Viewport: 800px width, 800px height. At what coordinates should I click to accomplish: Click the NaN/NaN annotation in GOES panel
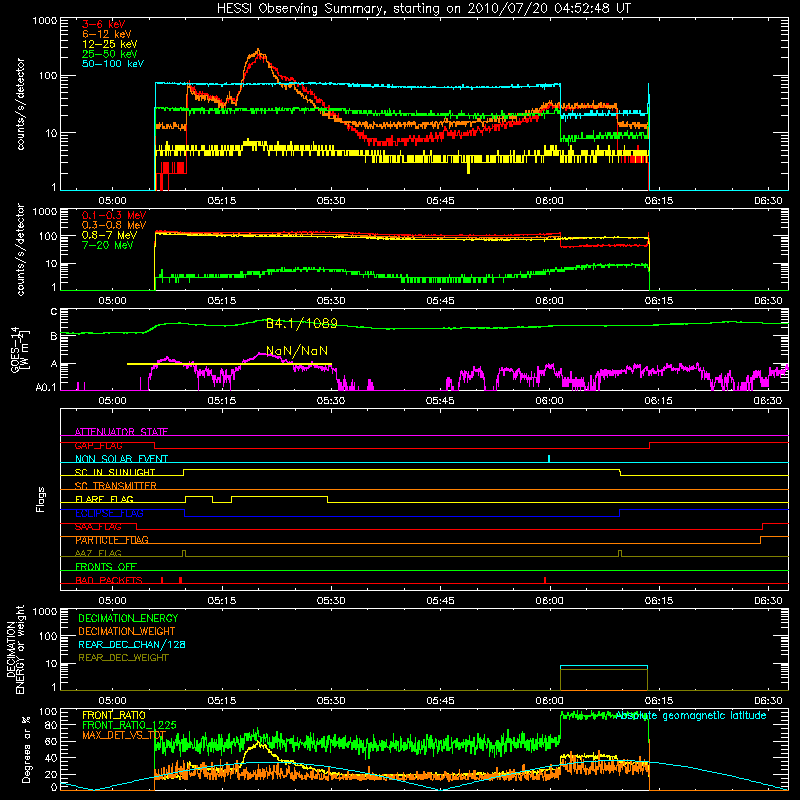[x=297, y=351]
